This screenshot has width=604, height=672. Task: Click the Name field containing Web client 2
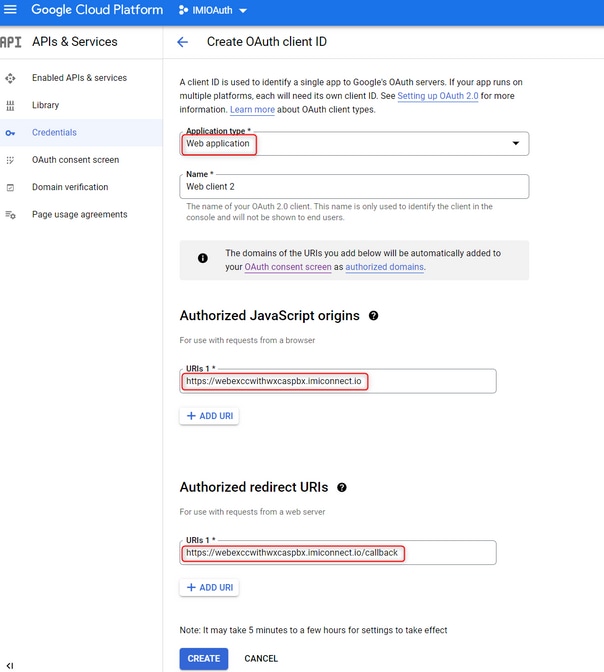tap(354, 186)
